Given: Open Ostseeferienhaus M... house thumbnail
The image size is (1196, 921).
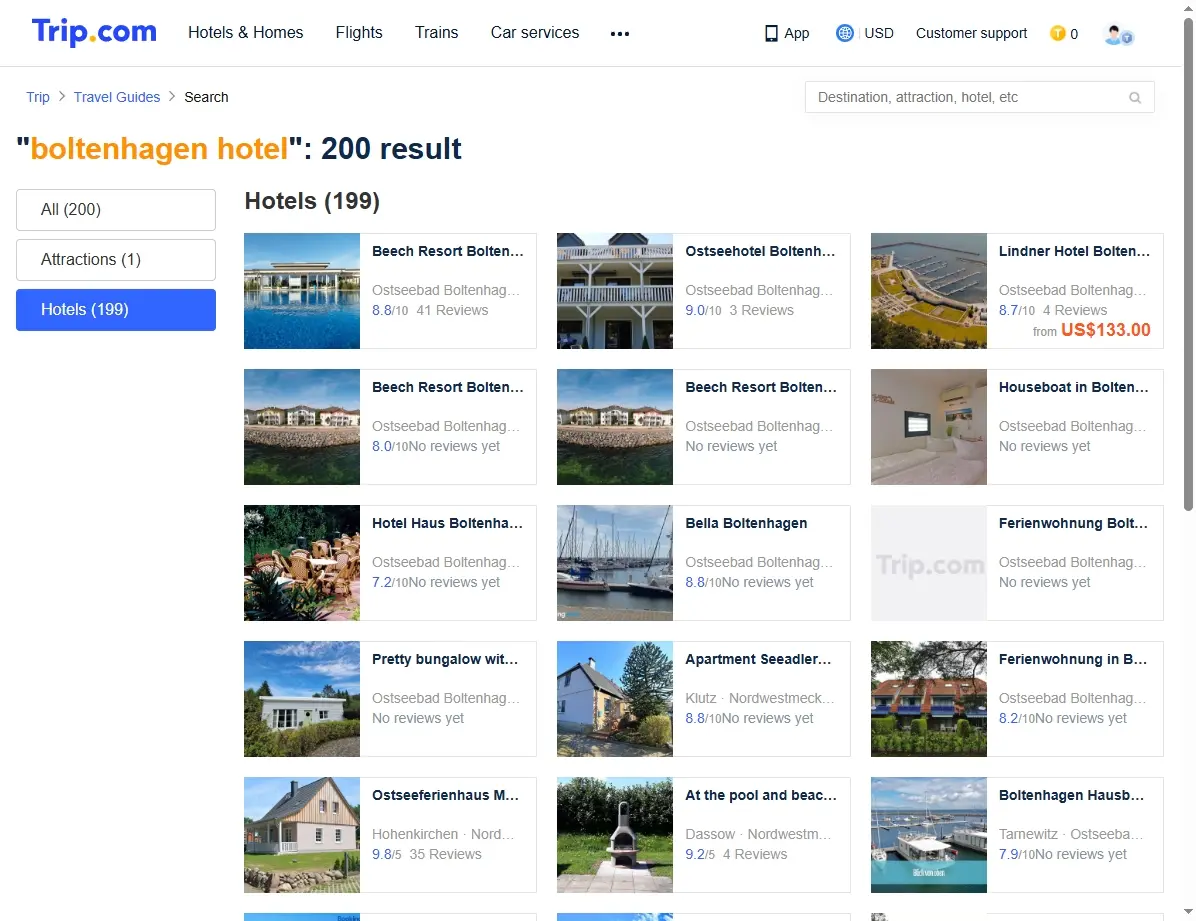Looking at the screenshot, I should pos(302,835).
